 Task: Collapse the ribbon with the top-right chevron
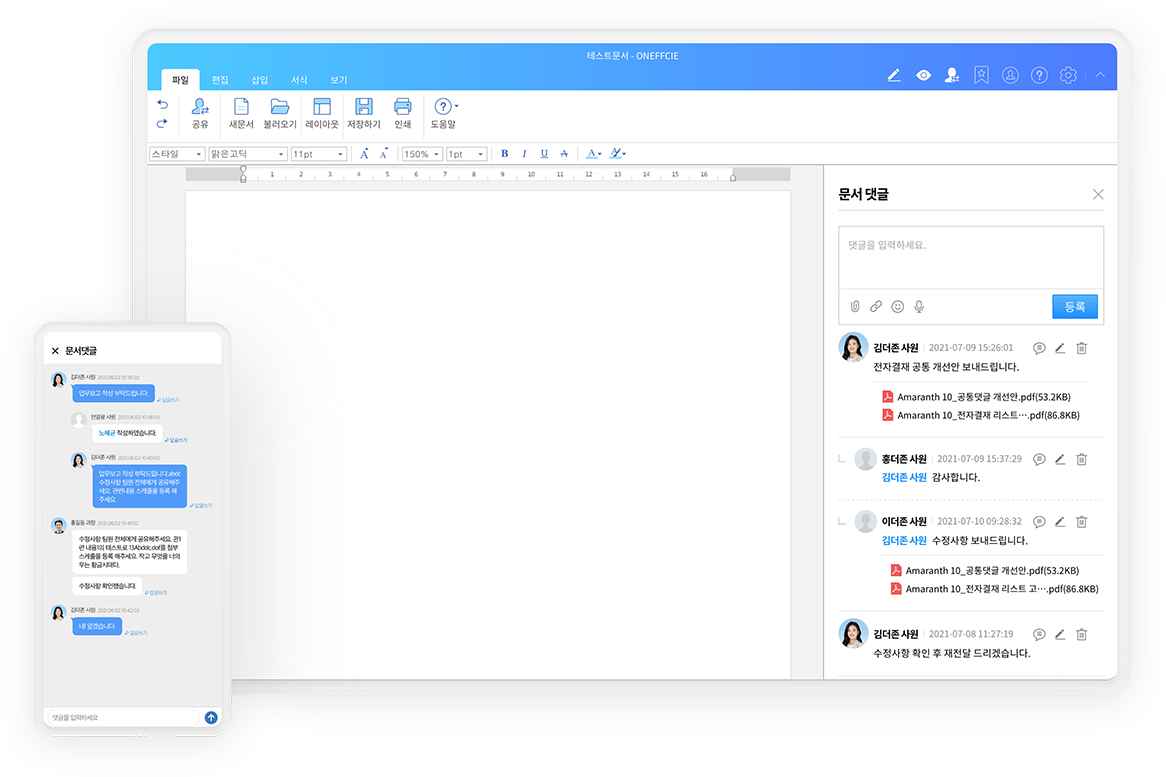[x=1100, y=75]
